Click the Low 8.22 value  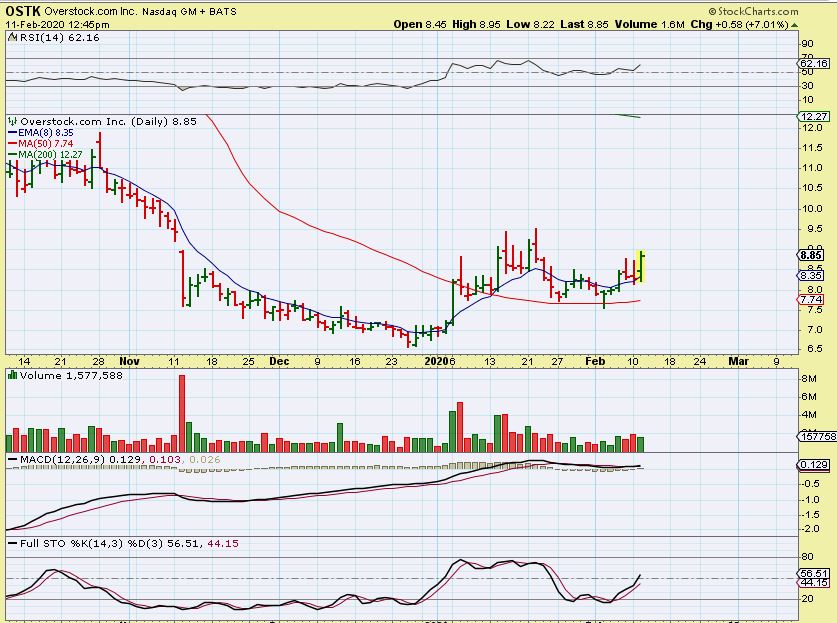tap(530, 24)
